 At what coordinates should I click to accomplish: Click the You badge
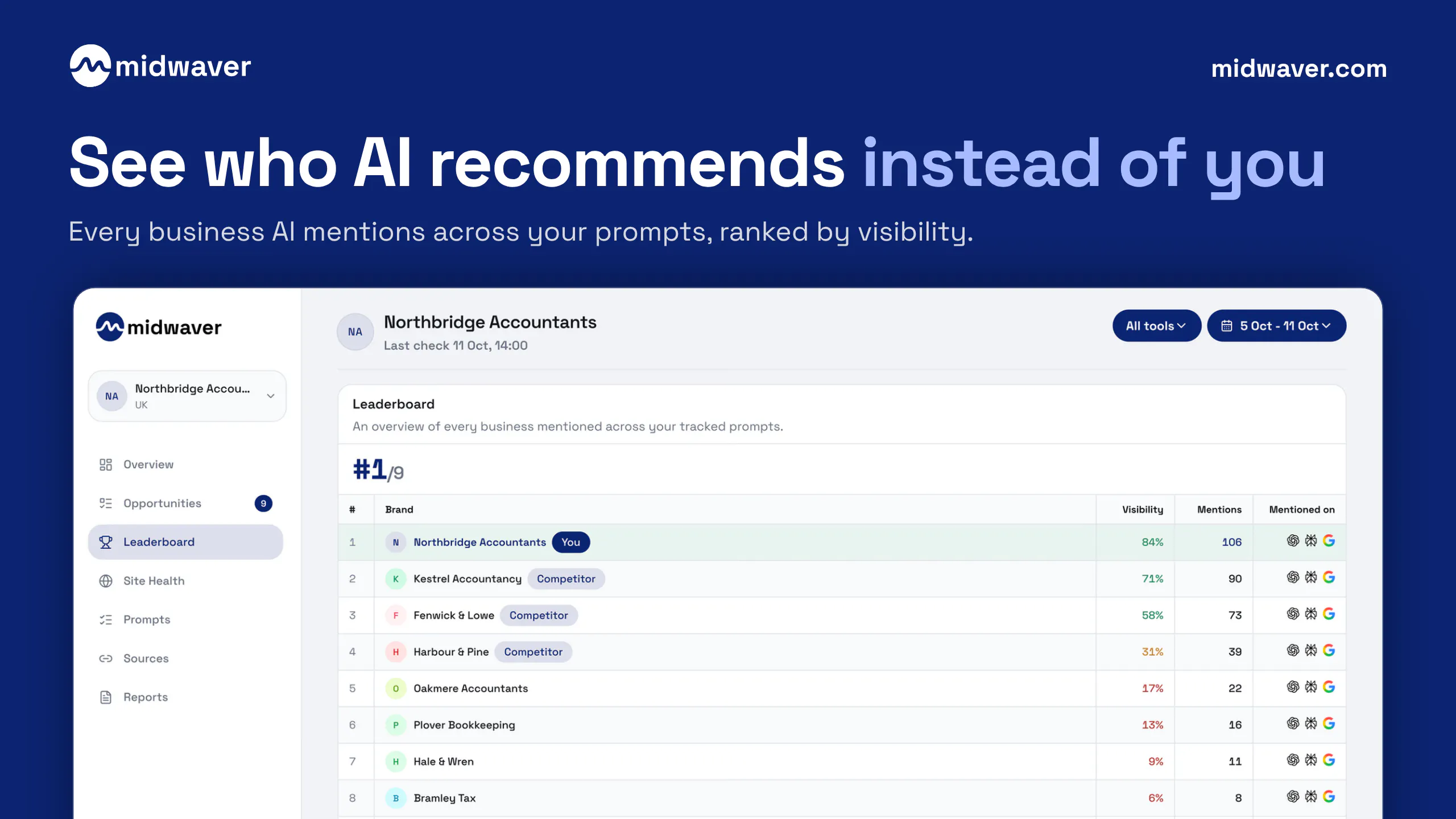click(x=570, y=542)
